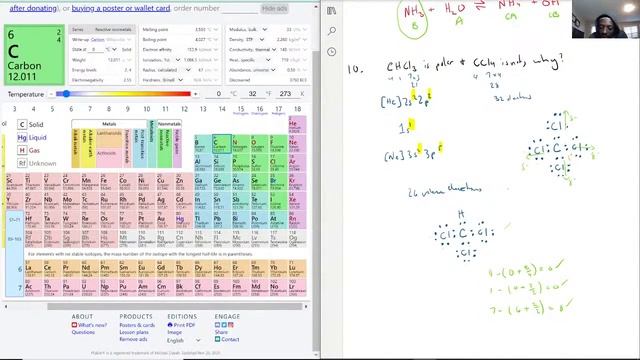Image resolution: width=640 pixels, height=360 pixels.
Task: Open the temperature unit dropdown beside State at
Action: point(112,49)
